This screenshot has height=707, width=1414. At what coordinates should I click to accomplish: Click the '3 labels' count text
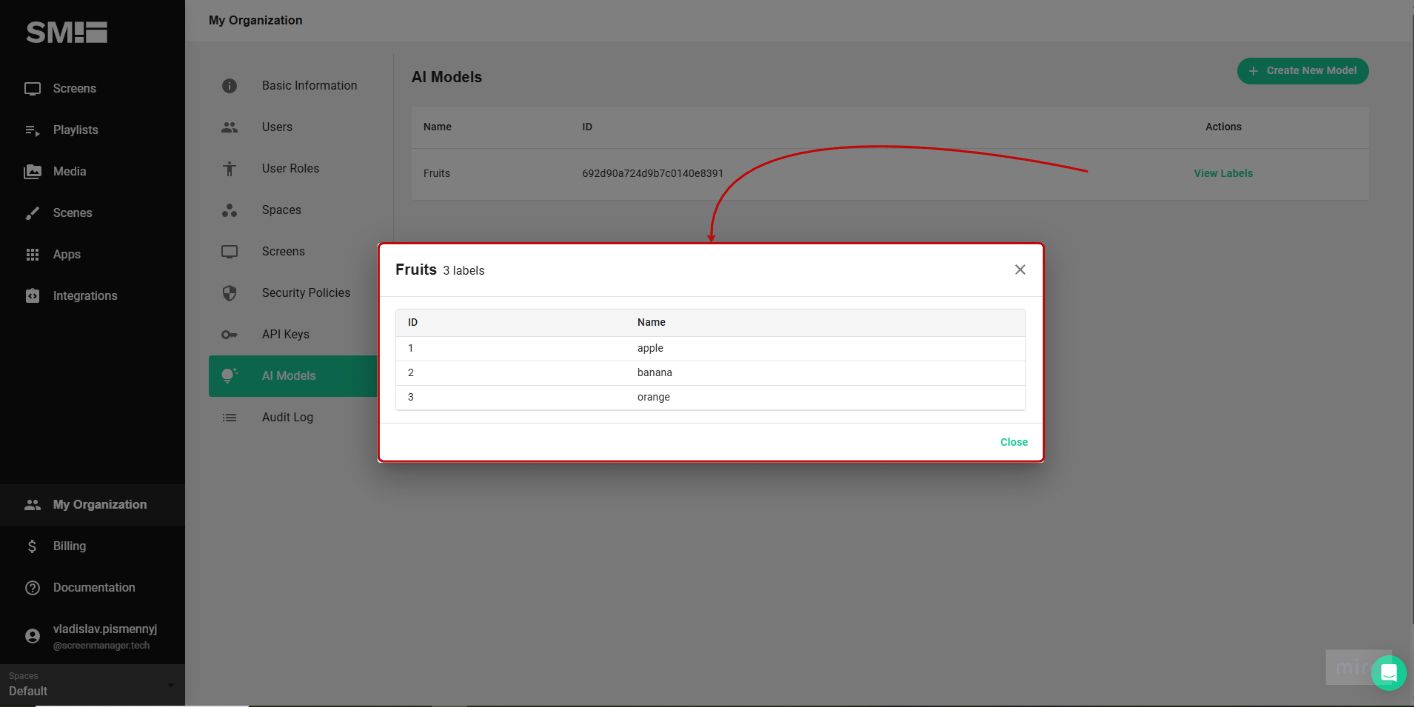coord(463,271)
